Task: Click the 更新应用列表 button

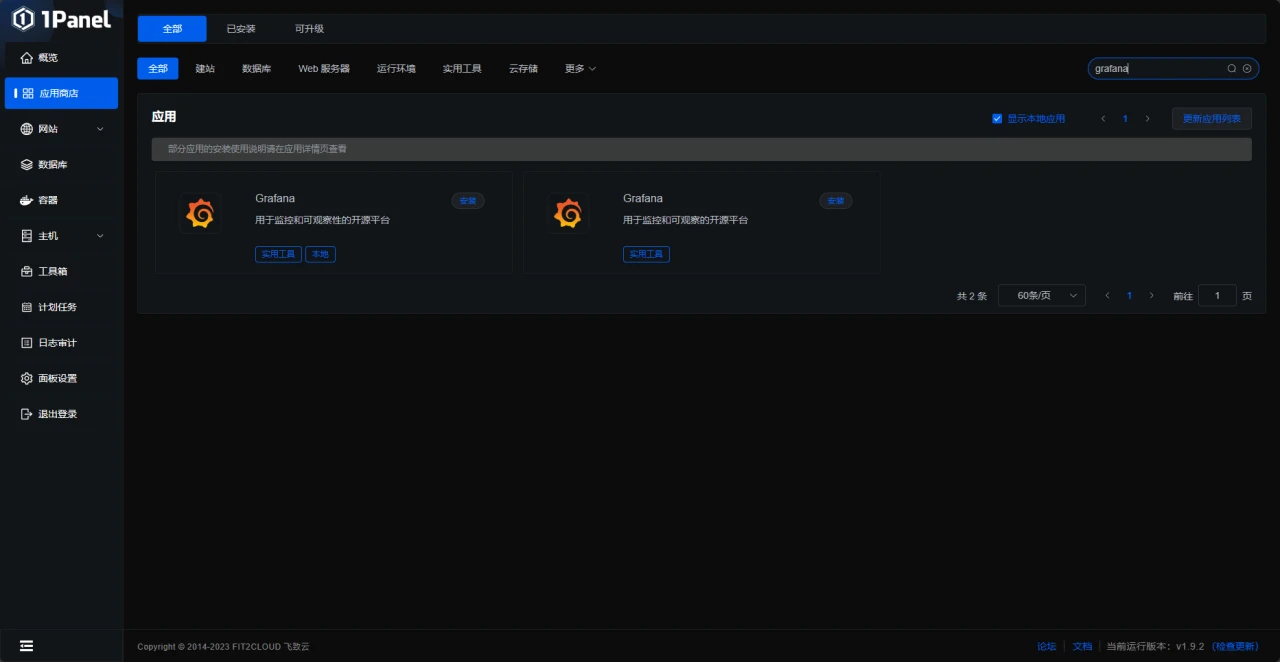Action: click(x=1211, y=118)
